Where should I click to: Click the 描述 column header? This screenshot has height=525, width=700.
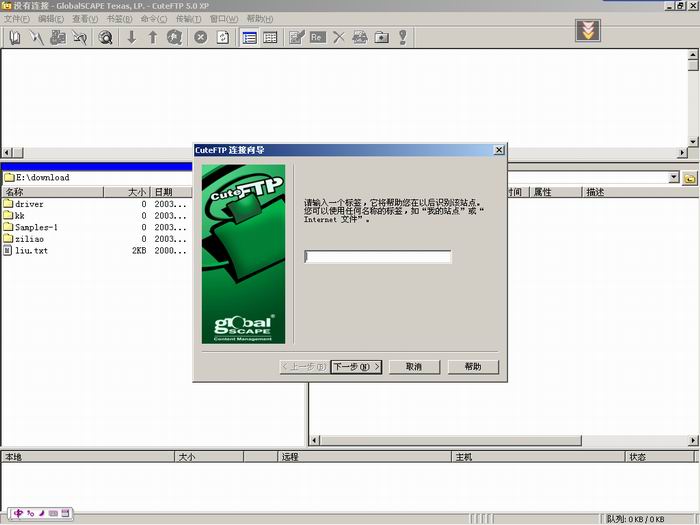(x=641, y=192)
